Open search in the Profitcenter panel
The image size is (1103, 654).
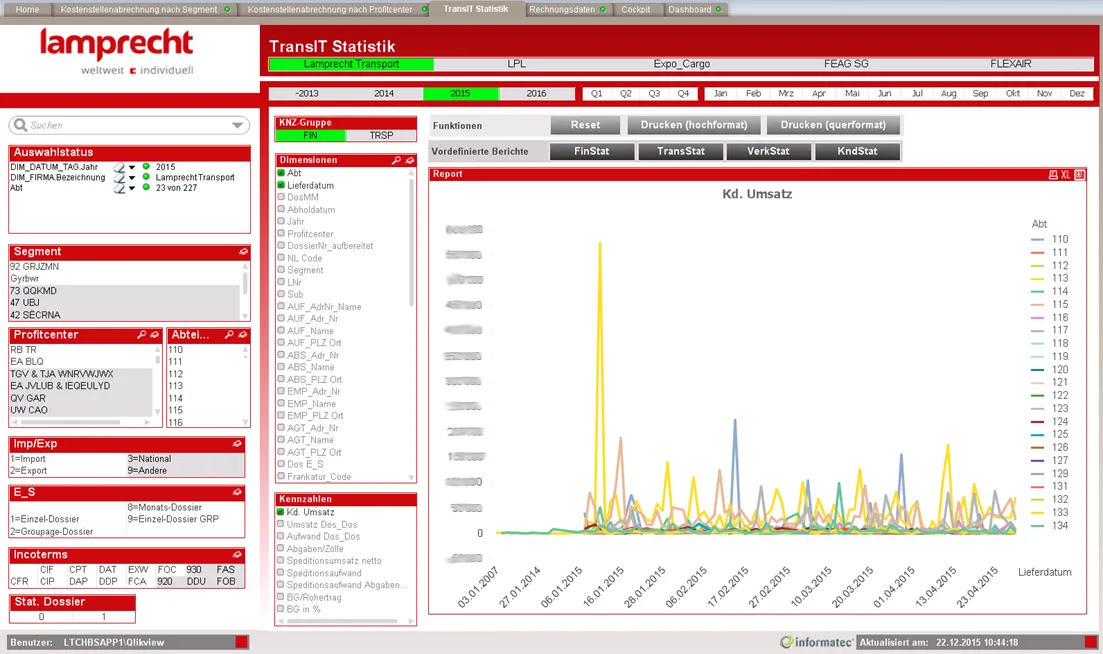(x=142, y=335)
